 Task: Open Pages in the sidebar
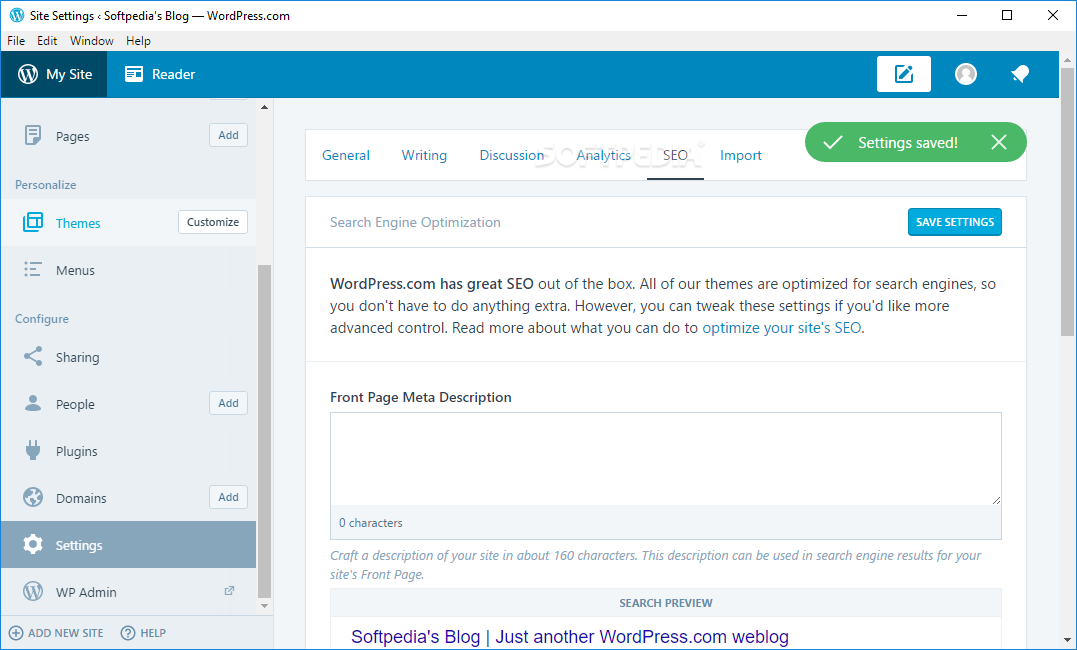tap(72, 136)
